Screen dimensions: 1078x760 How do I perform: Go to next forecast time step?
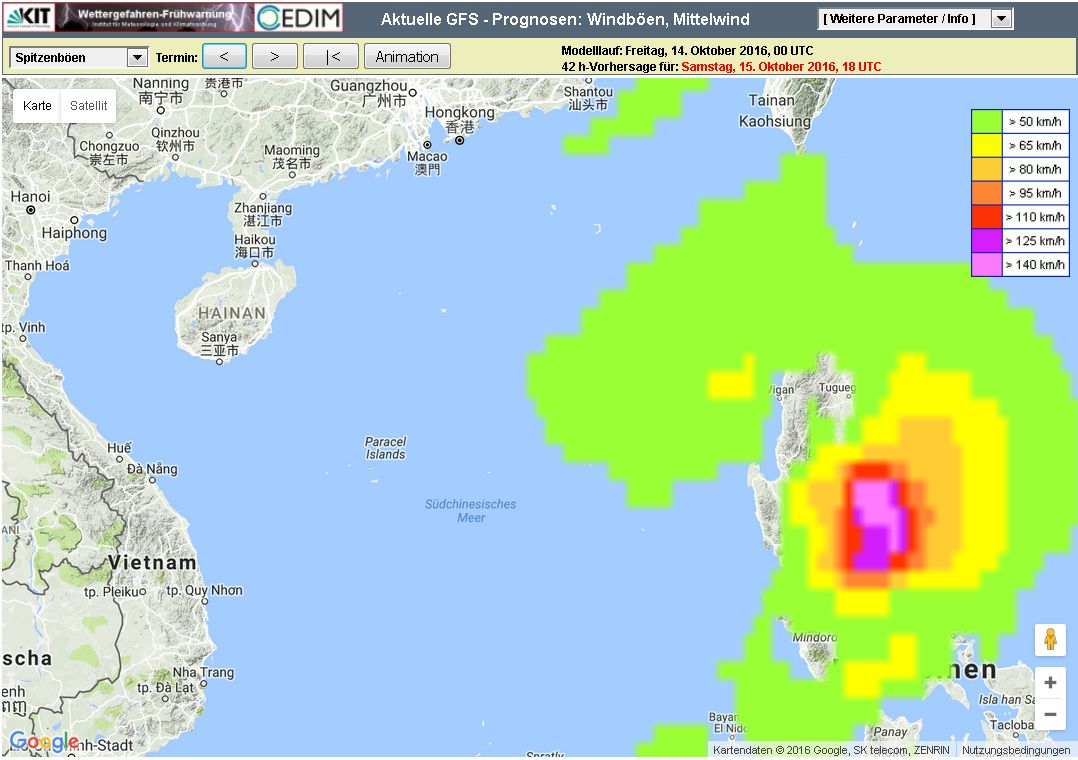point(274,56)
